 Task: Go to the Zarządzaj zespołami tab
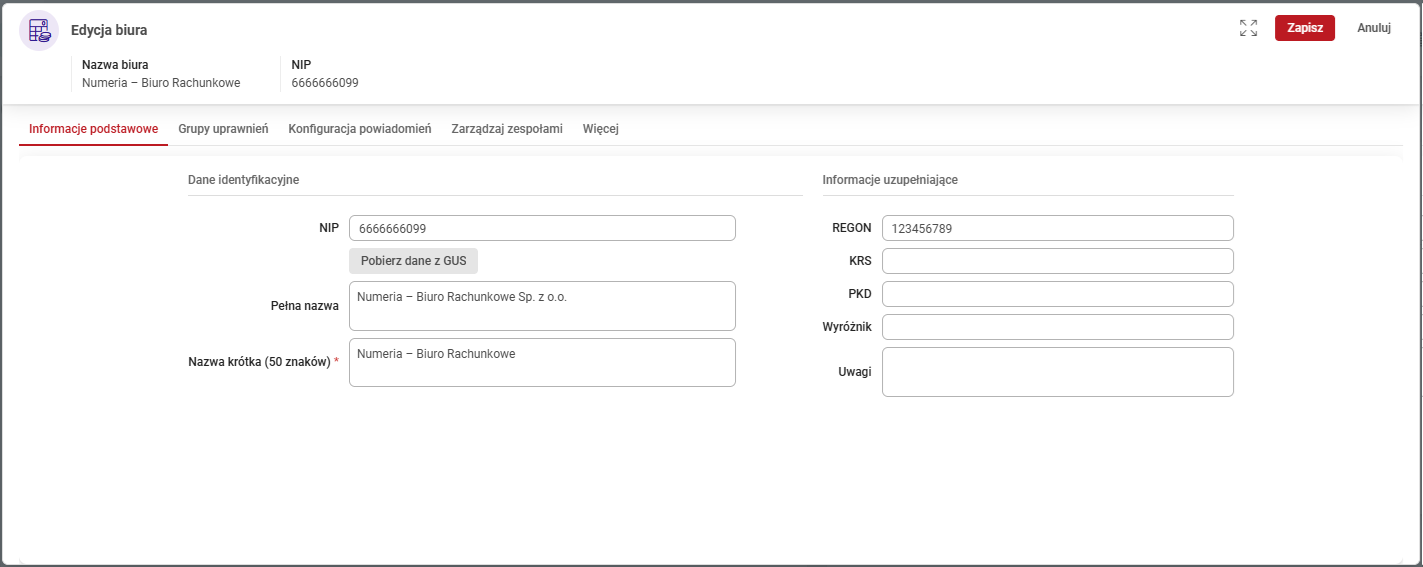click(506, 129)
